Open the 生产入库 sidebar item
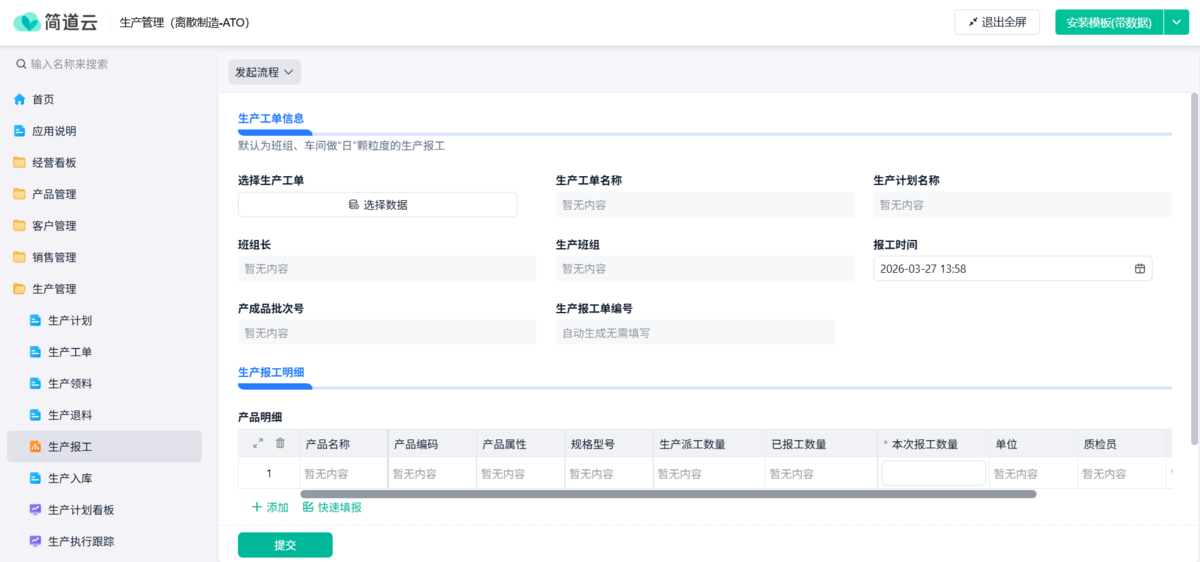Screen dimensions: 1200x562 point(104,479)
